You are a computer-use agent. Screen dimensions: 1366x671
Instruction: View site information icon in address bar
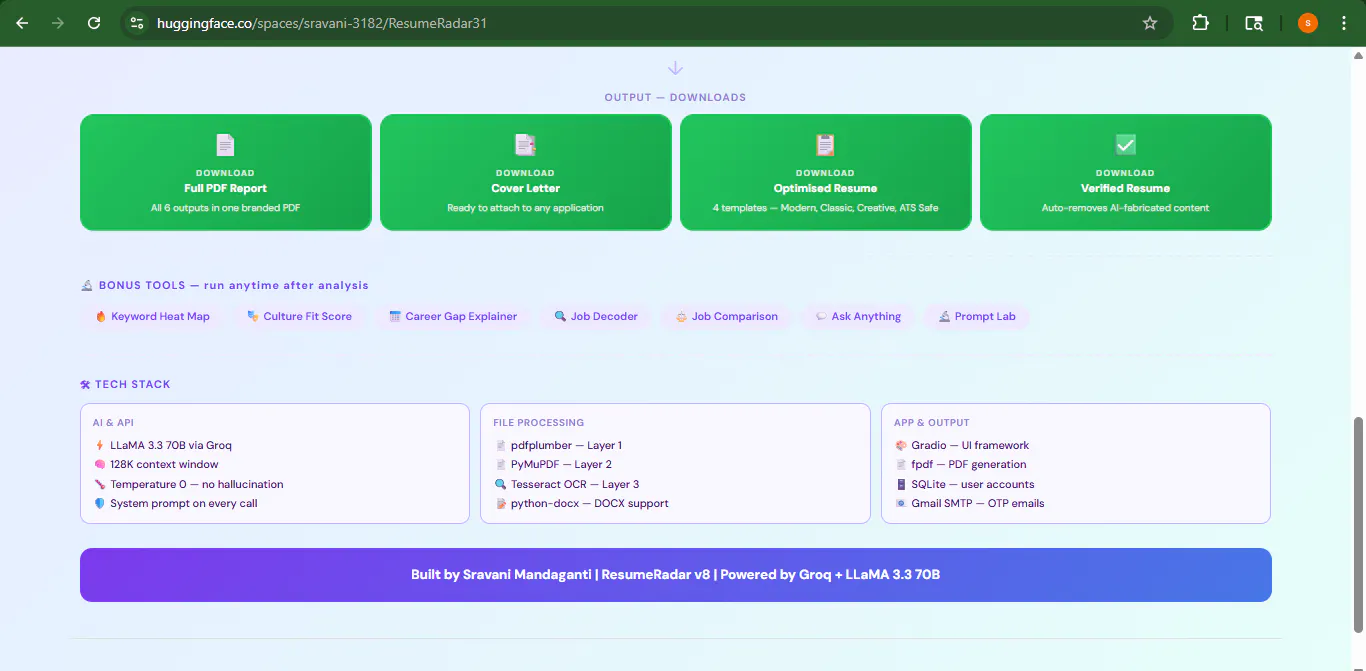tap(137, 23)
